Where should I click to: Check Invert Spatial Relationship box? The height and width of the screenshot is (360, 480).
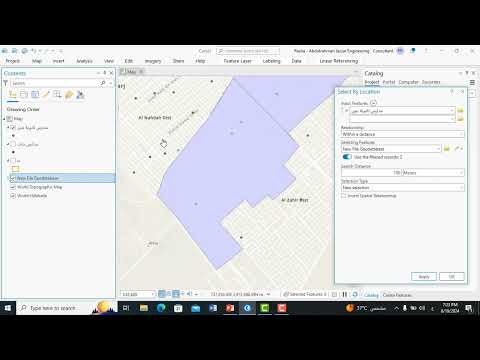coord(344,196)
